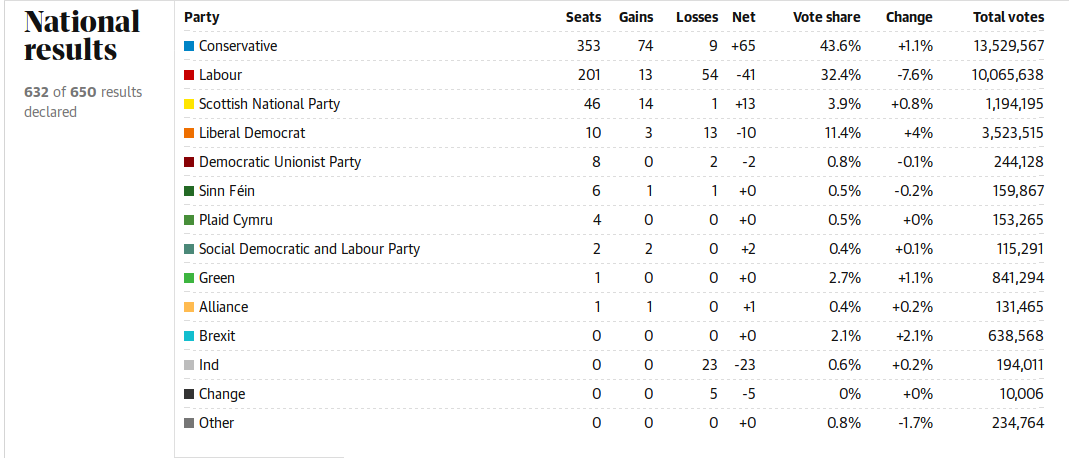1069x458 pixels.
Task: Open the Conservative party row
Action: [238, 46]
